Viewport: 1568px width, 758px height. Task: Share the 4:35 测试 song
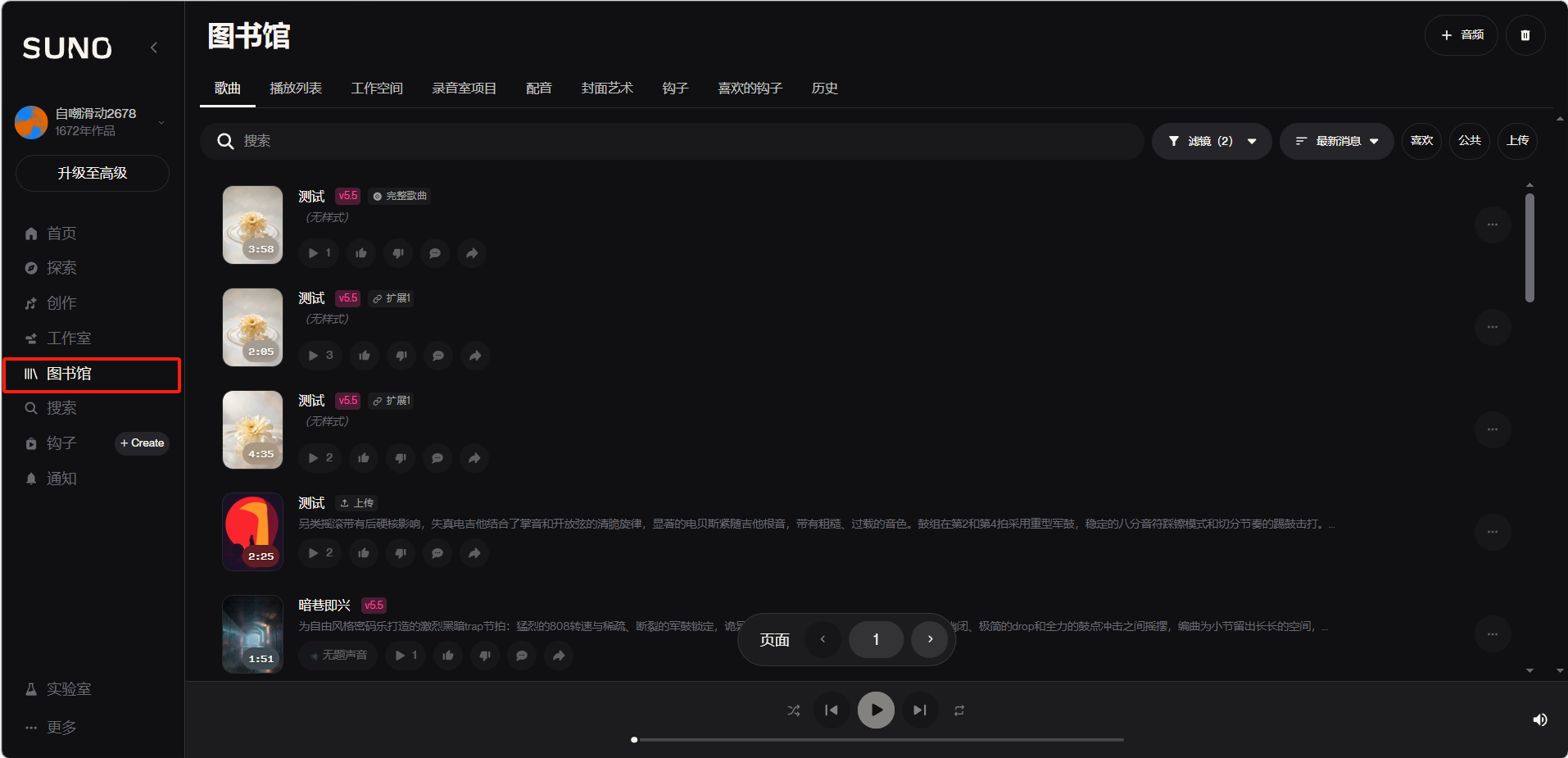click(x=474, y=458)
